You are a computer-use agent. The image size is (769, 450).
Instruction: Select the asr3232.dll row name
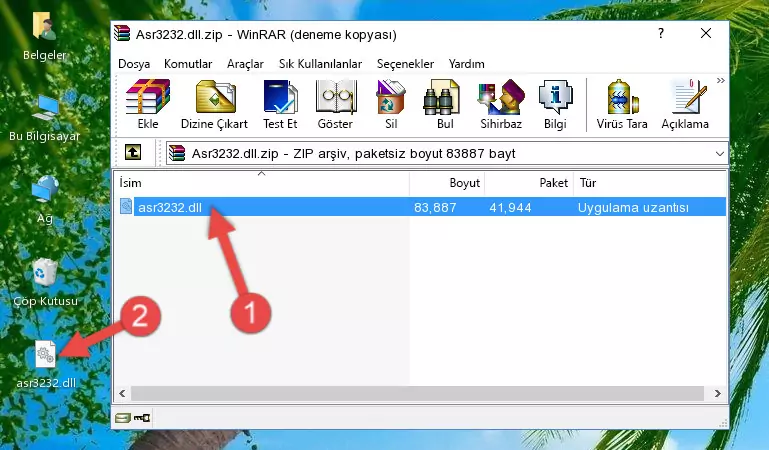point(170,207)
